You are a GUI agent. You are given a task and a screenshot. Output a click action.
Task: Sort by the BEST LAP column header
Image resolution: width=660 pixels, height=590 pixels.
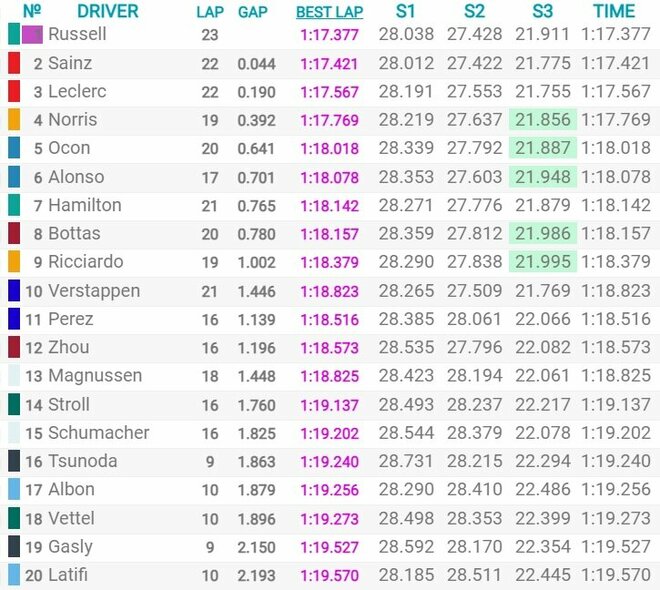328,13
